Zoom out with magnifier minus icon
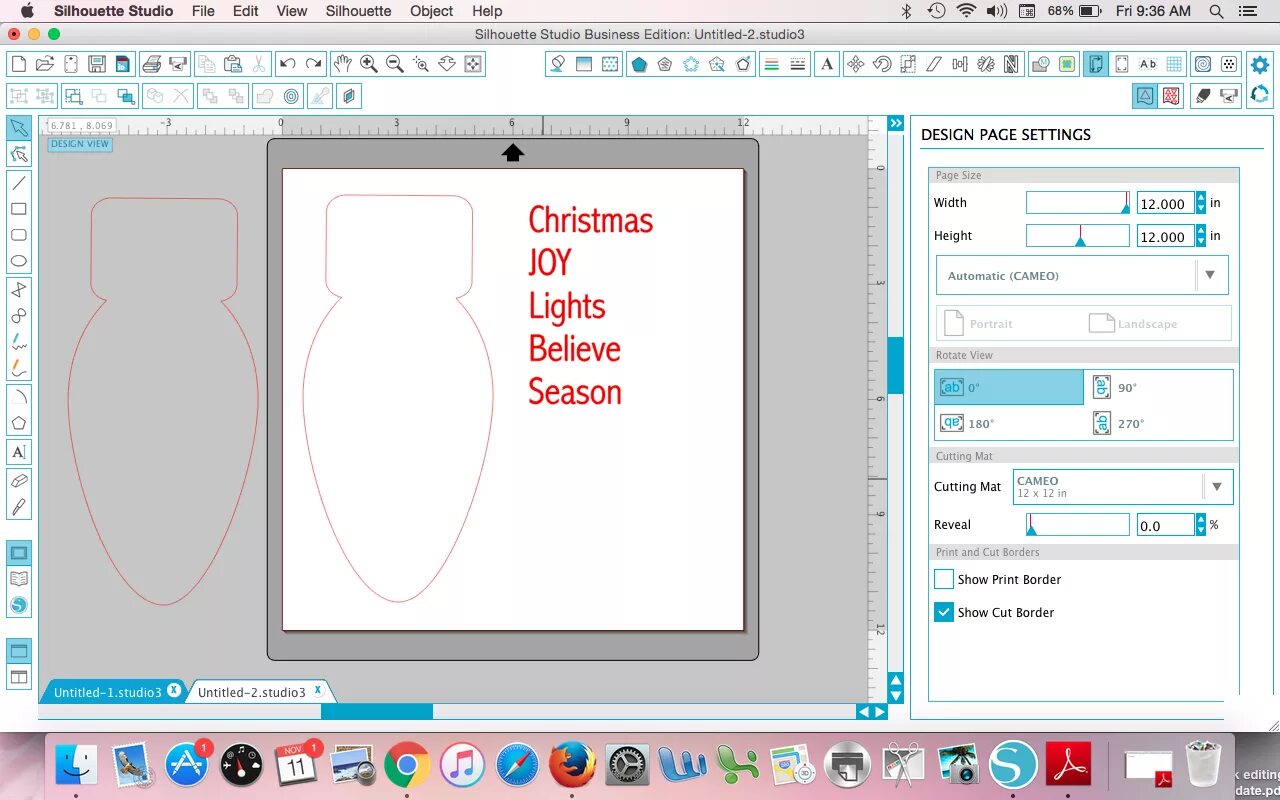Screen dimensions: 1280x800 395,64
